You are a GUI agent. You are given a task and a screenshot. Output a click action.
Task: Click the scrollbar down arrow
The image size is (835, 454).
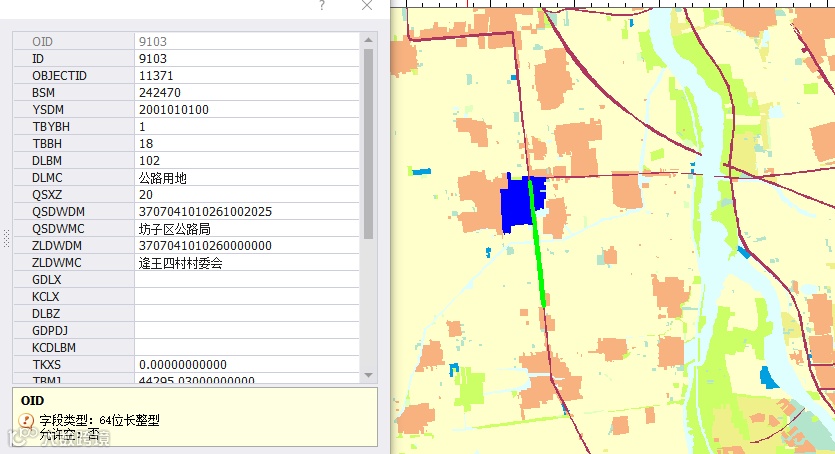tap(369, 375)
